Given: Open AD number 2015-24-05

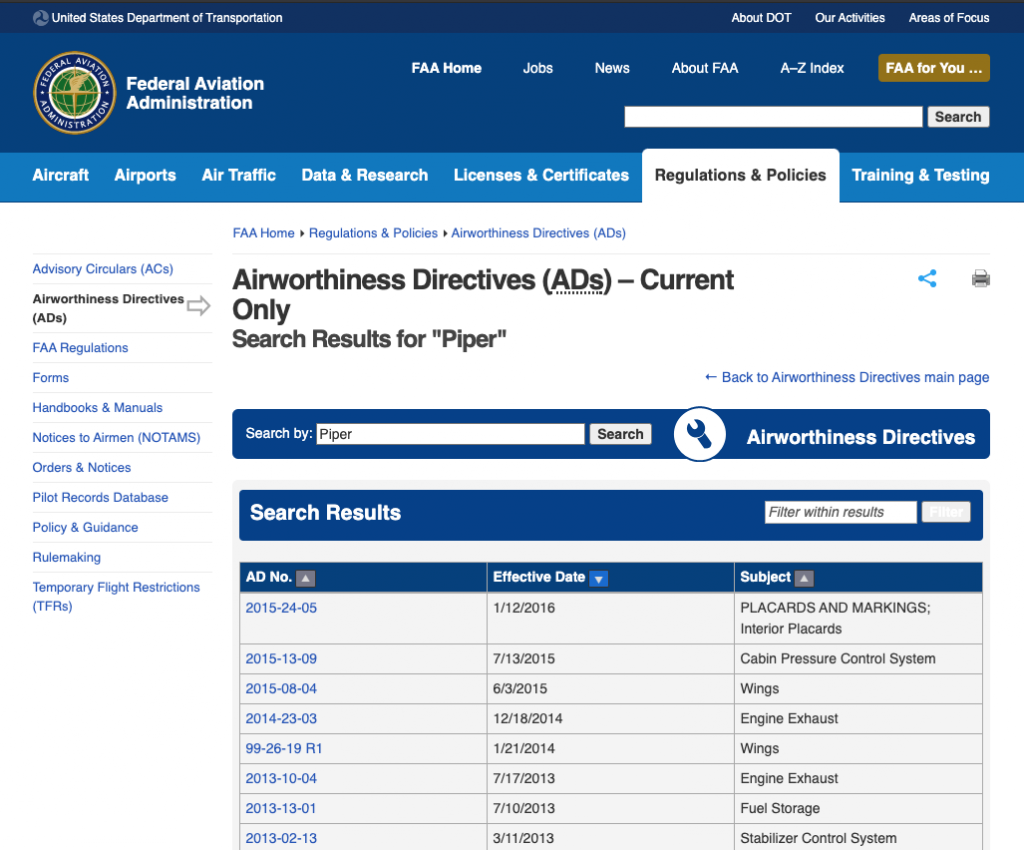Looking at the screenshot, I should [280, 607].
